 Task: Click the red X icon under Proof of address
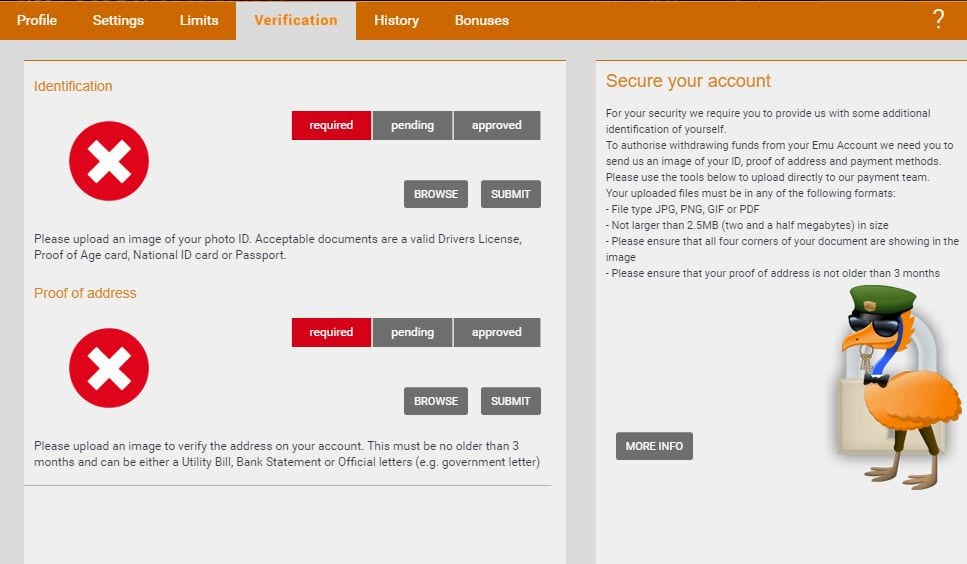(109, 368)
